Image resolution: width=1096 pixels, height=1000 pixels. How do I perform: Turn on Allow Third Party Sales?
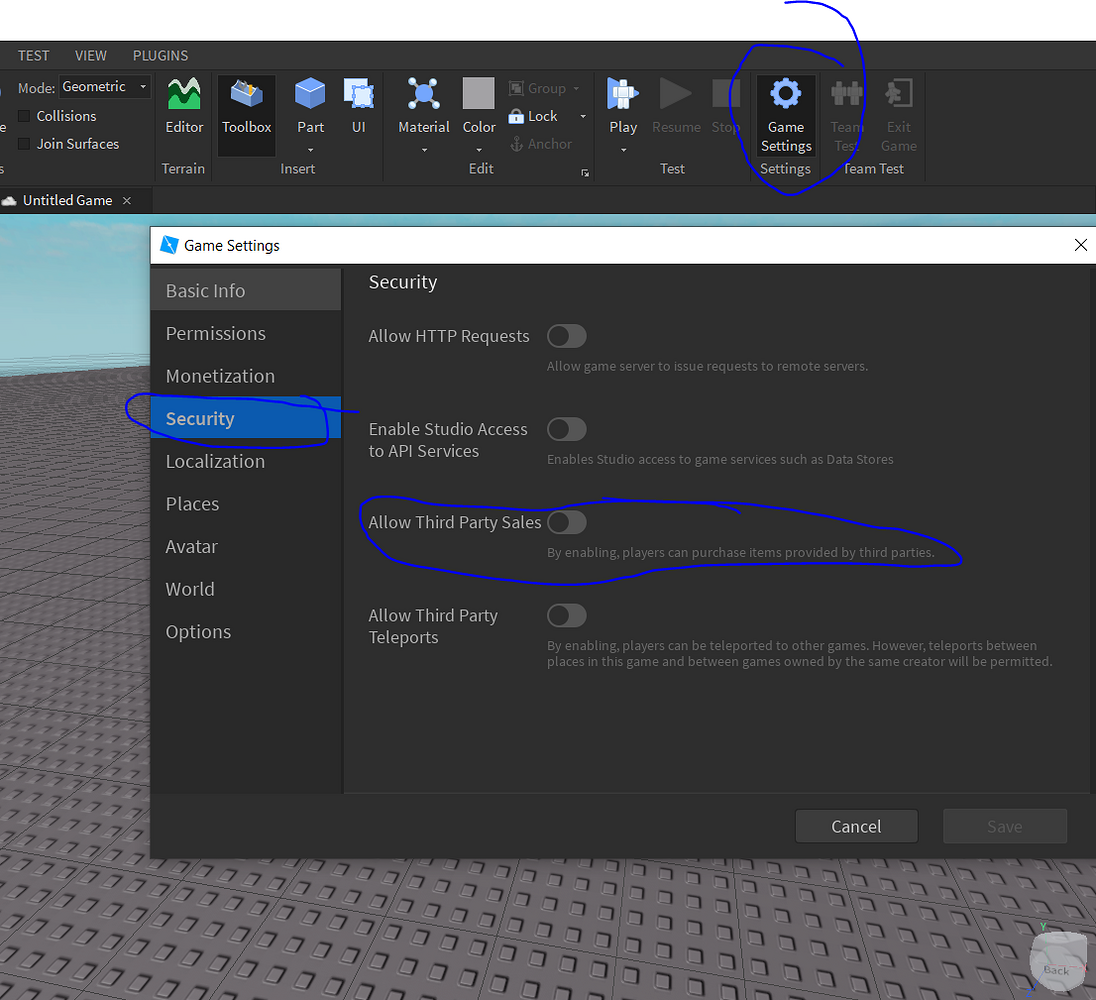(x=566, y=522)
